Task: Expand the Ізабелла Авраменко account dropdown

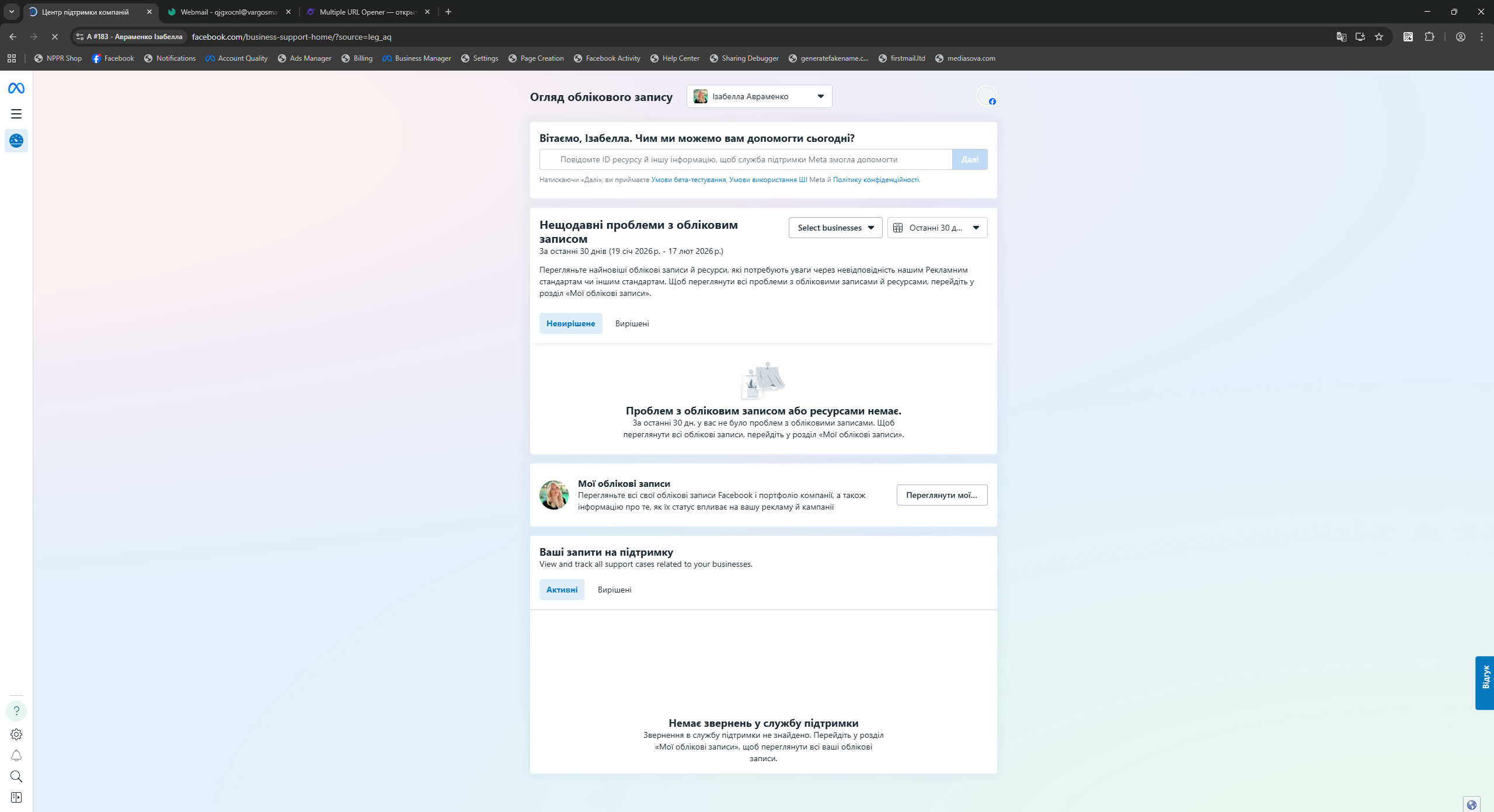Action: pos(759,96)
